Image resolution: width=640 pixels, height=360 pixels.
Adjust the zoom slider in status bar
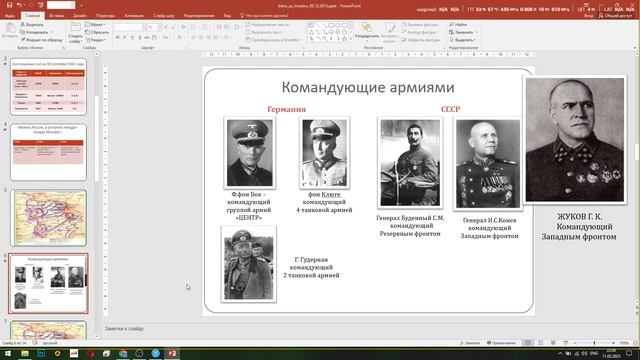594,343
